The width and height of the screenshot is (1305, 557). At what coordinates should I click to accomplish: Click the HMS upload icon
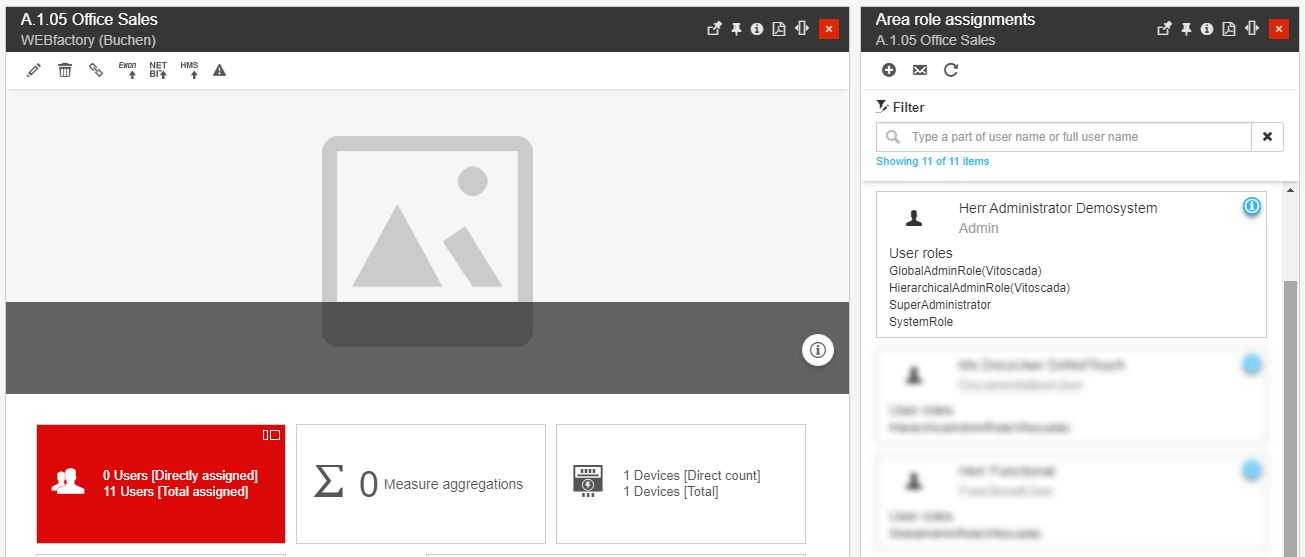tap(189, 70)
